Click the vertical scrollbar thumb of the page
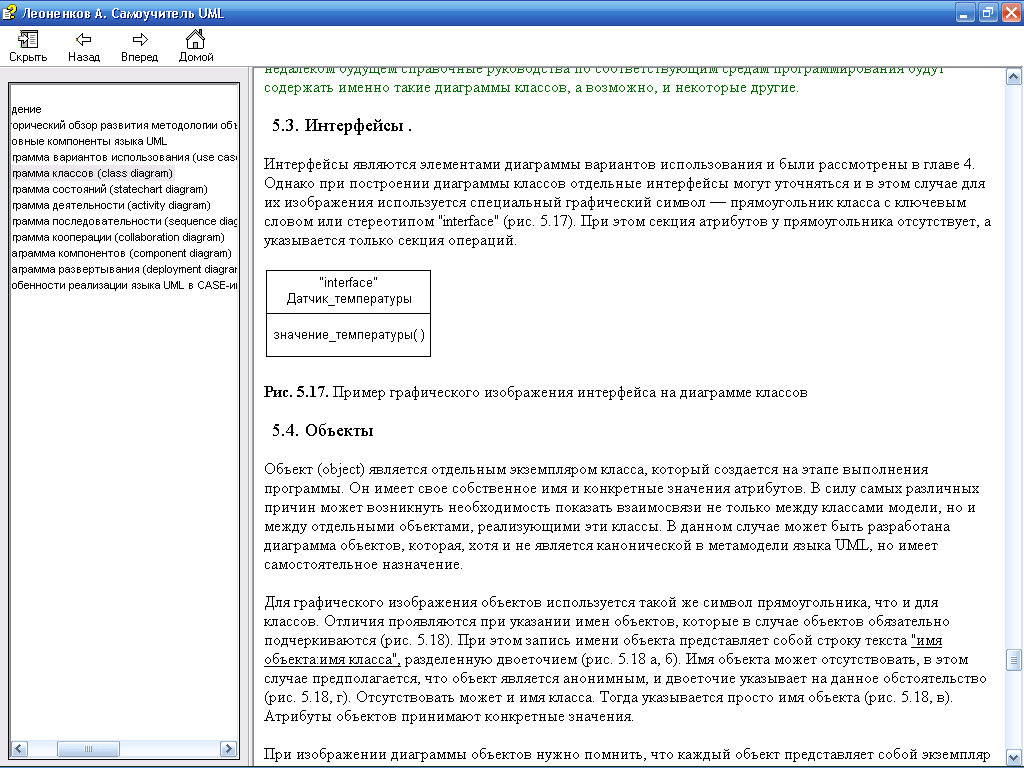Screen dimensions: 1024x768 (x=1013, y=660)
